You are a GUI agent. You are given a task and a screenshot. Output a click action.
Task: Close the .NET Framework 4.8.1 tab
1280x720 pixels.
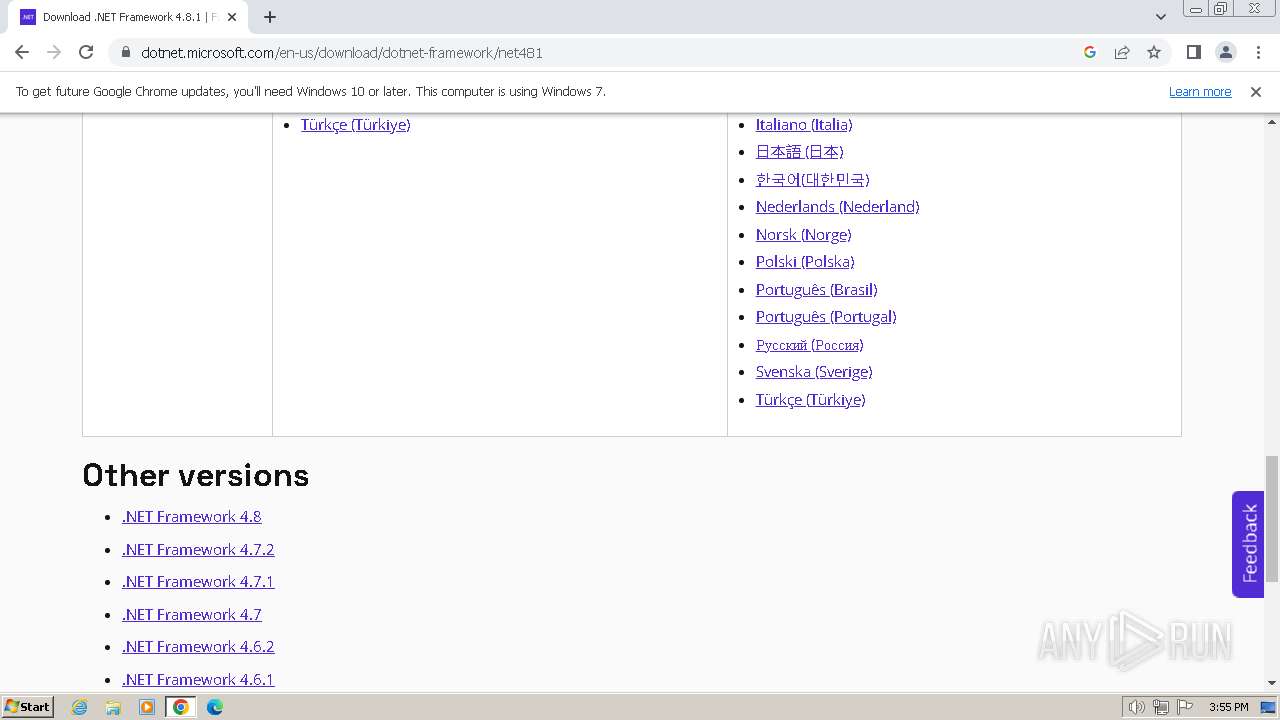232,17
